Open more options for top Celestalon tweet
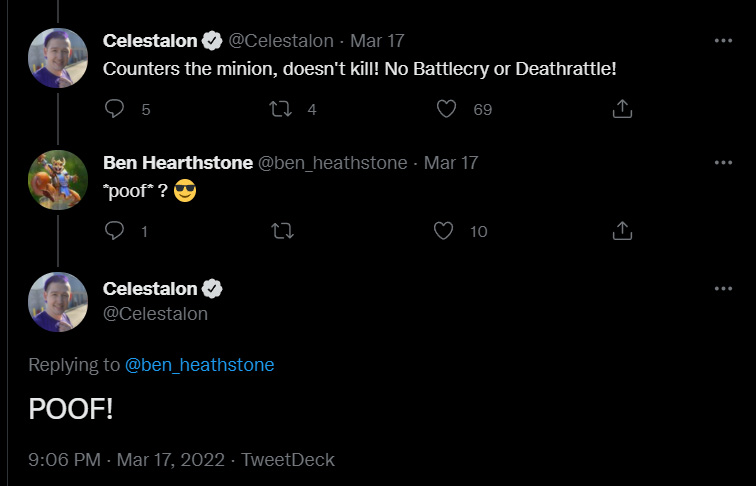The height and width of the screenshot is (486, 756). (722, 41)
